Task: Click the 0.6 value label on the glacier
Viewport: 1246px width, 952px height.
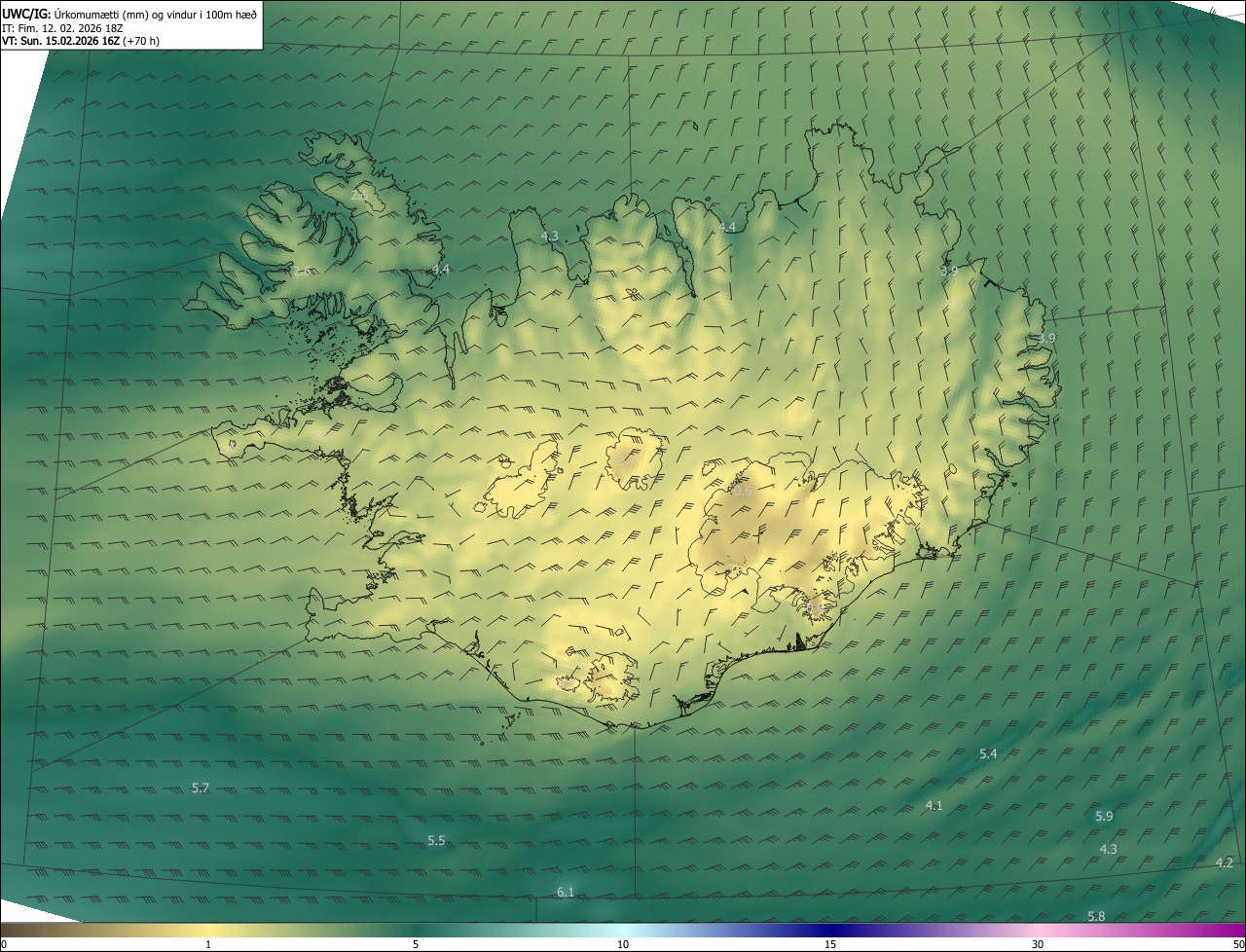Action: (x=743, y=492)
